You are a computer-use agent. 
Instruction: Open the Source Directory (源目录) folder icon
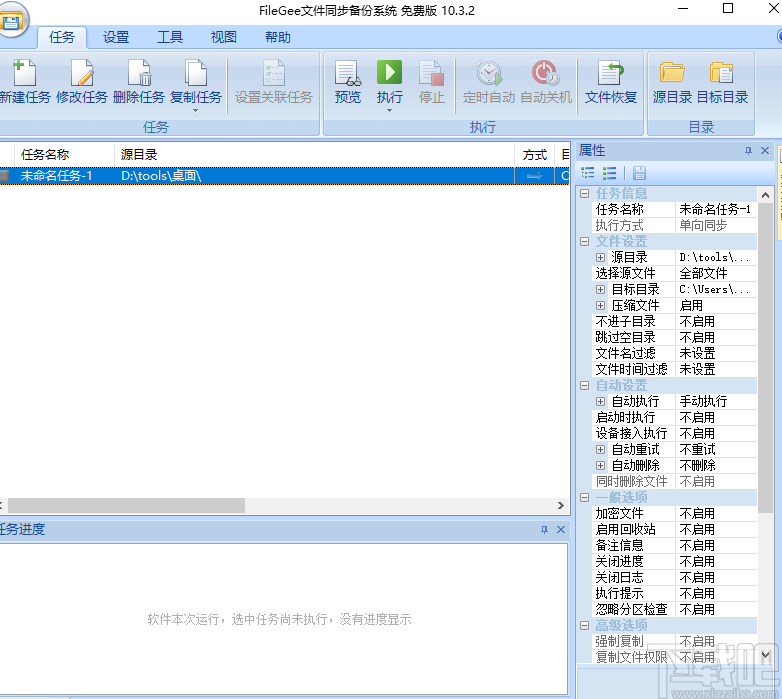point(672,73)
